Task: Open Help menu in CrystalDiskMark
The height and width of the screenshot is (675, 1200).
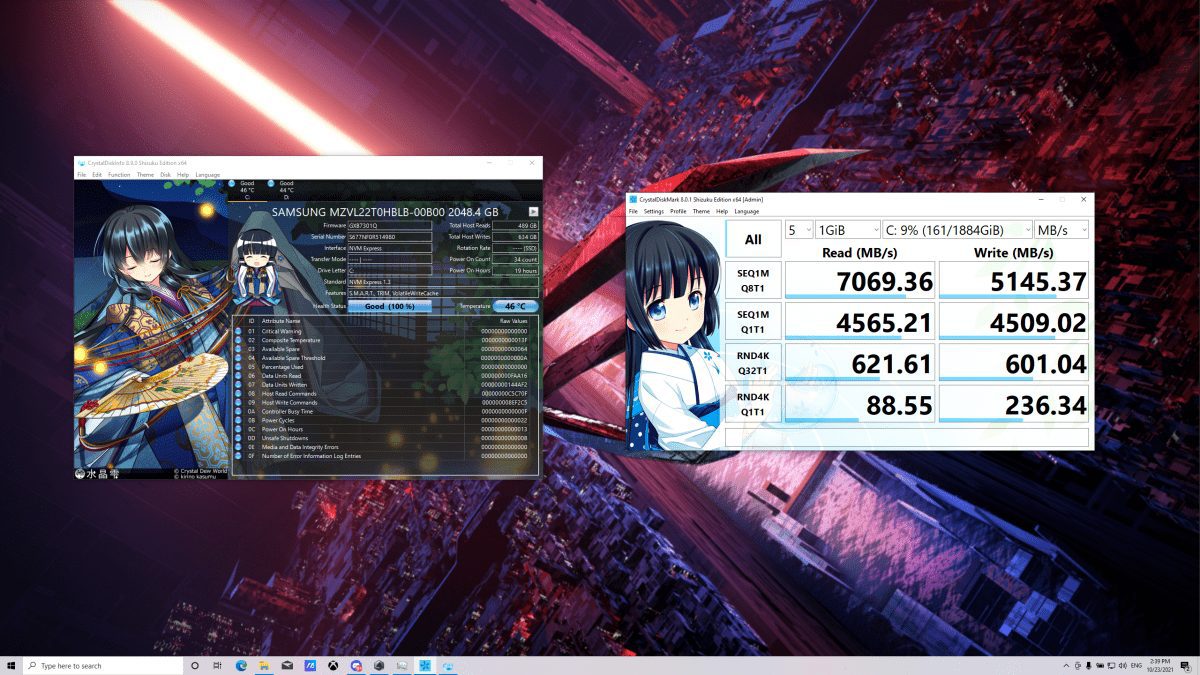Action: 723,211
